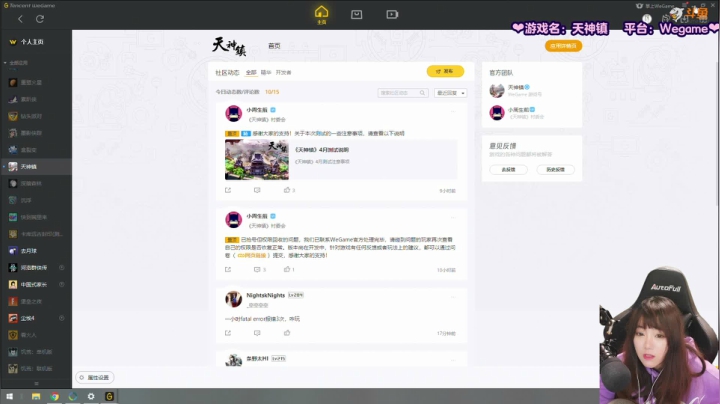Open the second post's three-dot menu
720x404 pixels.
(453, 218)
